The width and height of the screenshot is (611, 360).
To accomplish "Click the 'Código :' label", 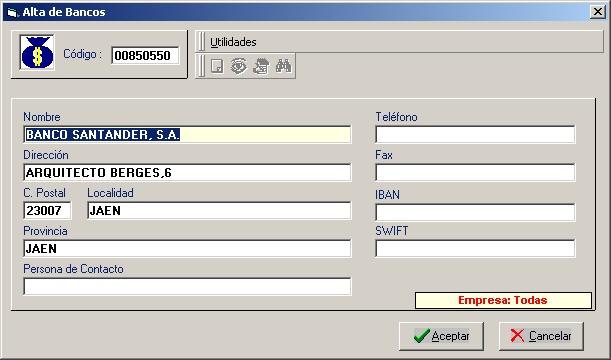I will [83, 54].
